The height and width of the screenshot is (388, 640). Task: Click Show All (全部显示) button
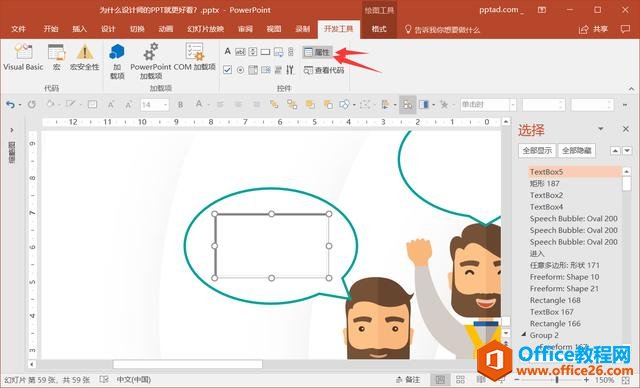click(537, 151)
